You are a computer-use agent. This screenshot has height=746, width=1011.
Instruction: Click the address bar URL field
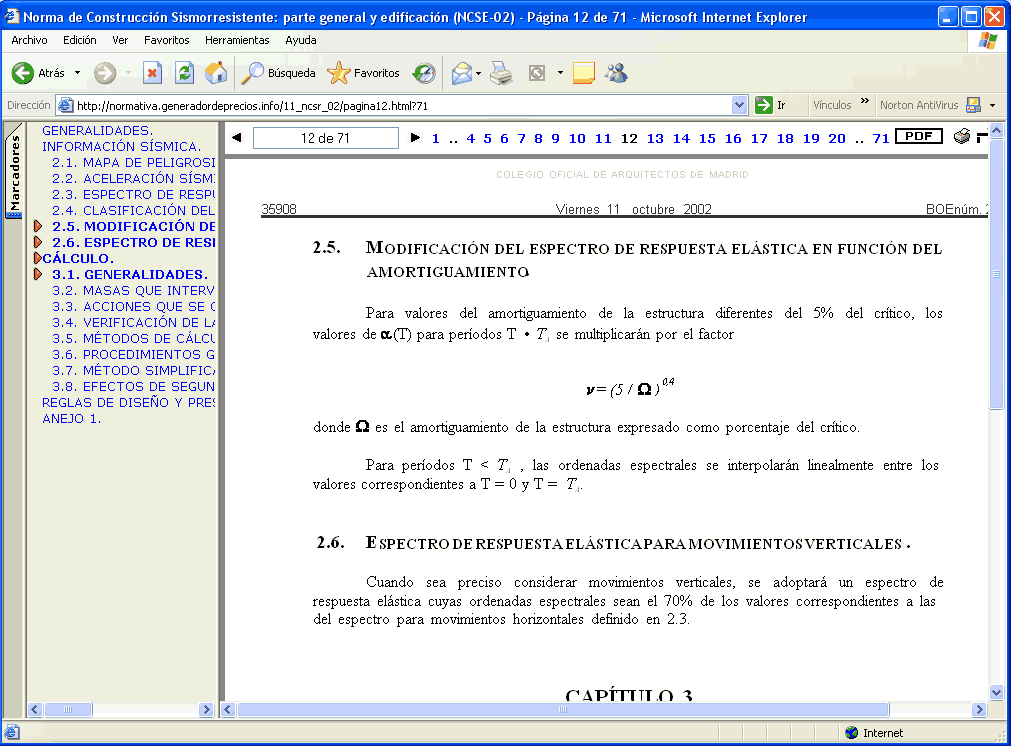click(395, 105)
